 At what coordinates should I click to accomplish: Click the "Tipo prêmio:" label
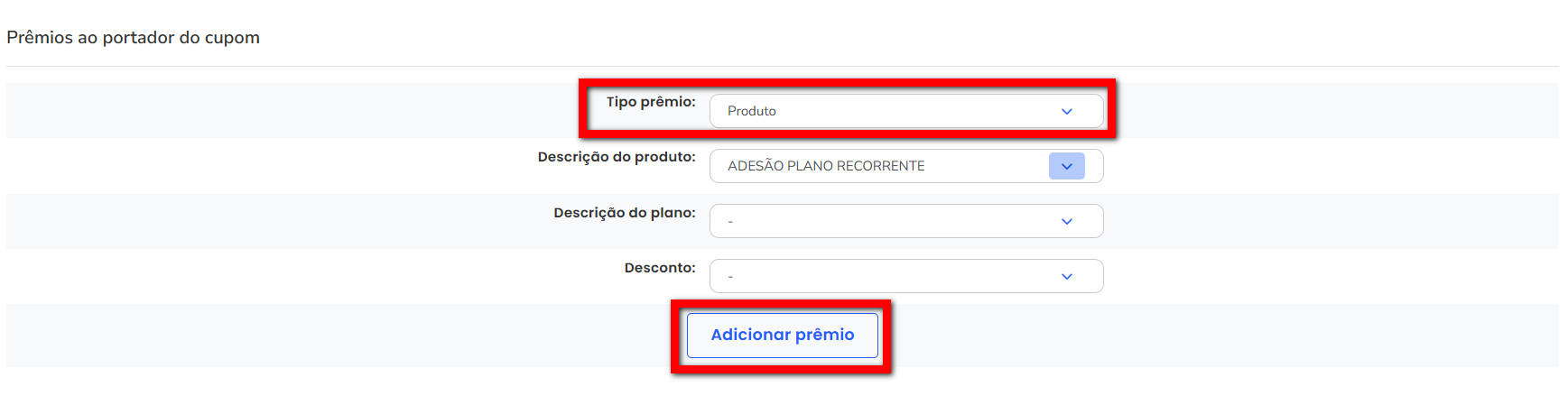651,102
